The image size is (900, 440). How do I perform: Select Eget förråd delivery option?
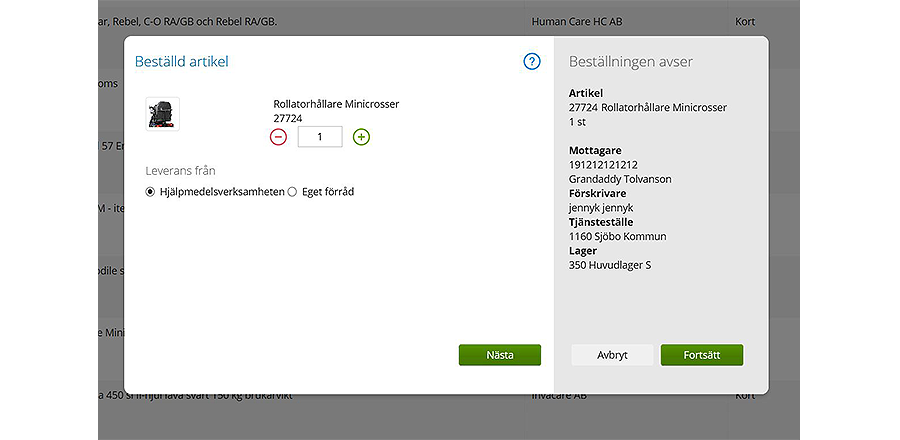(292, 192)
